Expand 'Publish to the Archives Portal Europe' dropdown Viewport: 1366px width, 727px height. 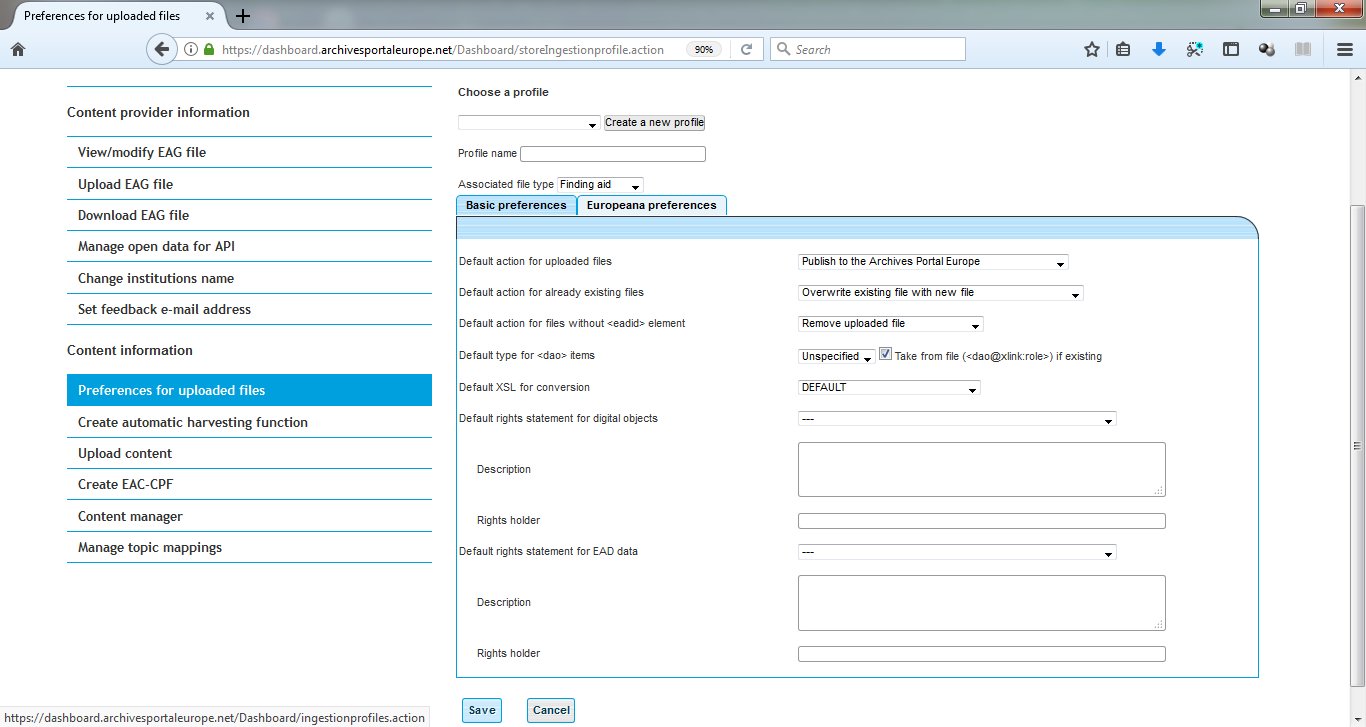point(933,262)
